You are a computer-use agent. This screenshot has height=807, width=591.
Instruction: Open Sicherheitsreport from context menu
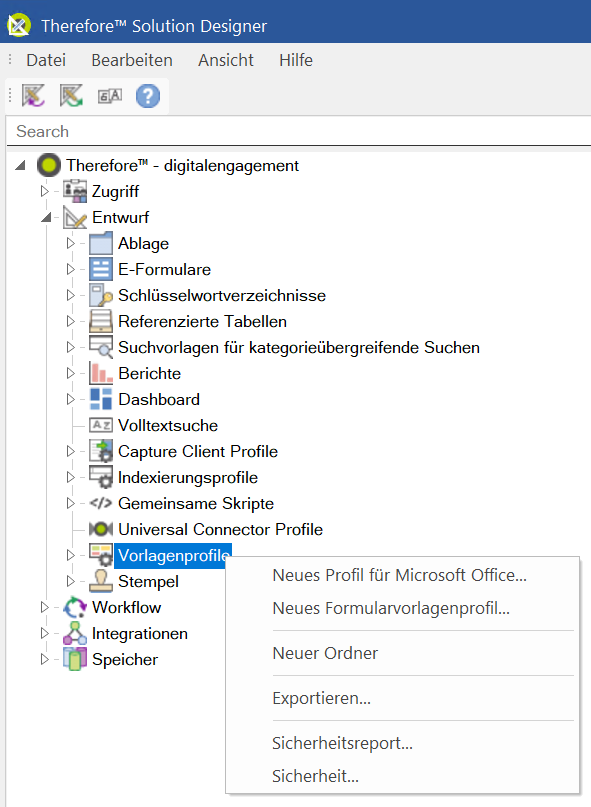pyautogui.click(x=402, y=743)
